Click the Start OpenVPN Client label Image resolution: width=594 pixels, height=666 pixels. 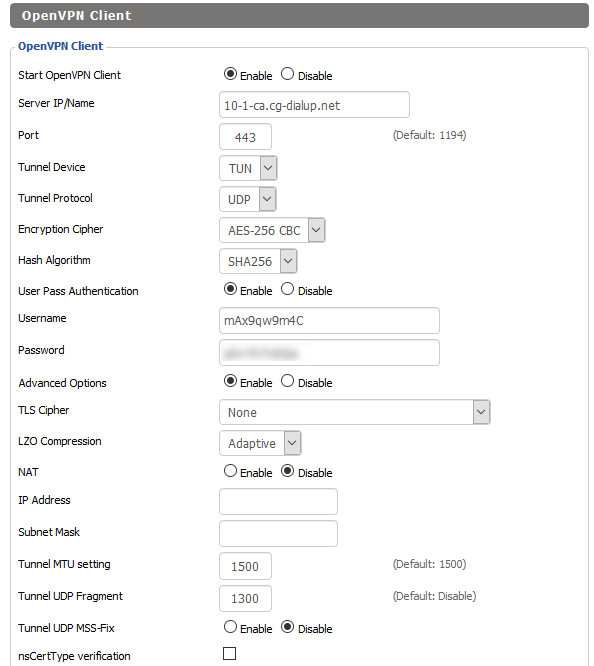point(70,75)
